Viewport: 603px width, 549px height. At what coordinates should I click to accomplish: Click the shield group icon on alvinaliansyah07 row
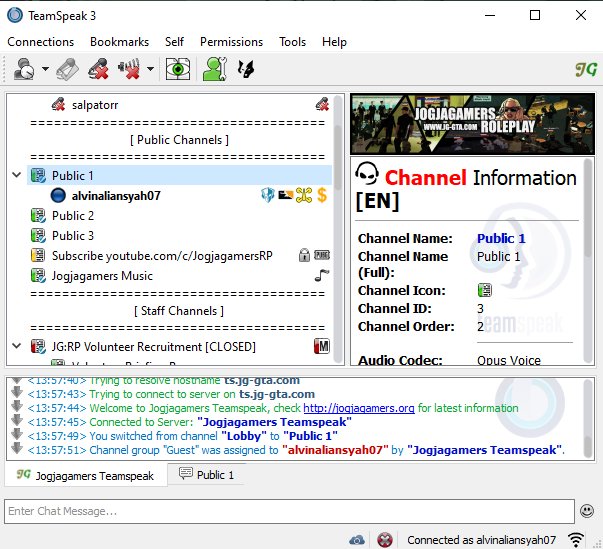[x=268, y=195]
